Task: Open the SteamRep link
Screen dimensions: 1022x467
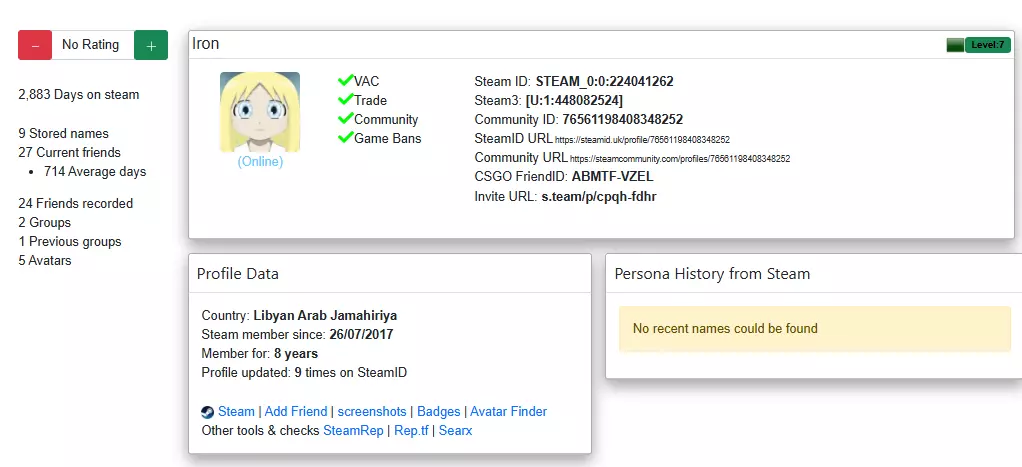Action: (353, 430)
